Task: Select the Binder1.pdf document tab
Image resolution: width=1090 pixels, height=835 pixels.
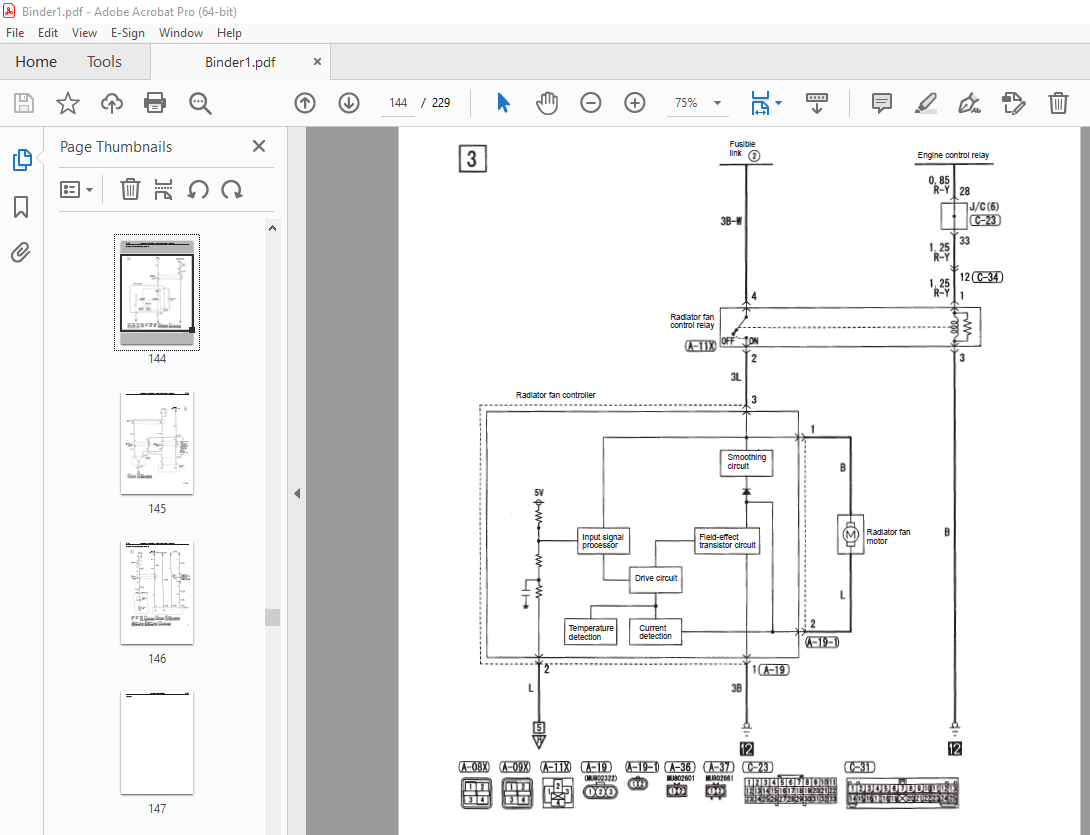Action: [x=240, y=62]
